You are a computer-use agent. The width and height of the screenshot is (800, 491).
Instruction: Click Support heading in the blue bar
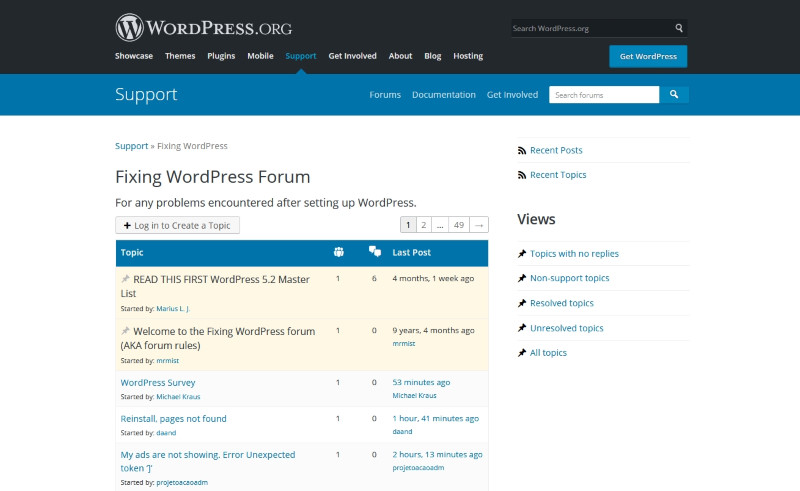(x=146, y=94)
